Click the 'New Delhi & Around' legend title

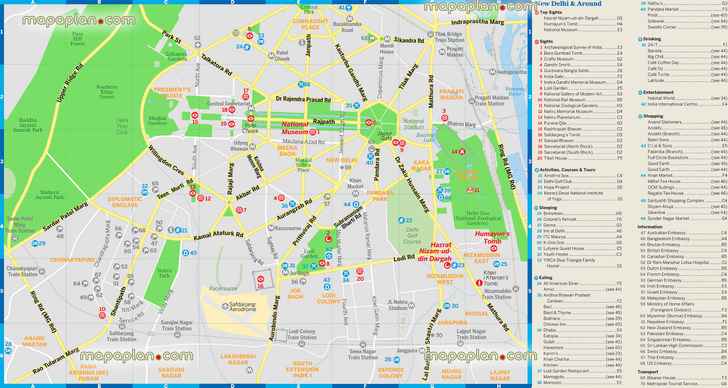(569, 4)
